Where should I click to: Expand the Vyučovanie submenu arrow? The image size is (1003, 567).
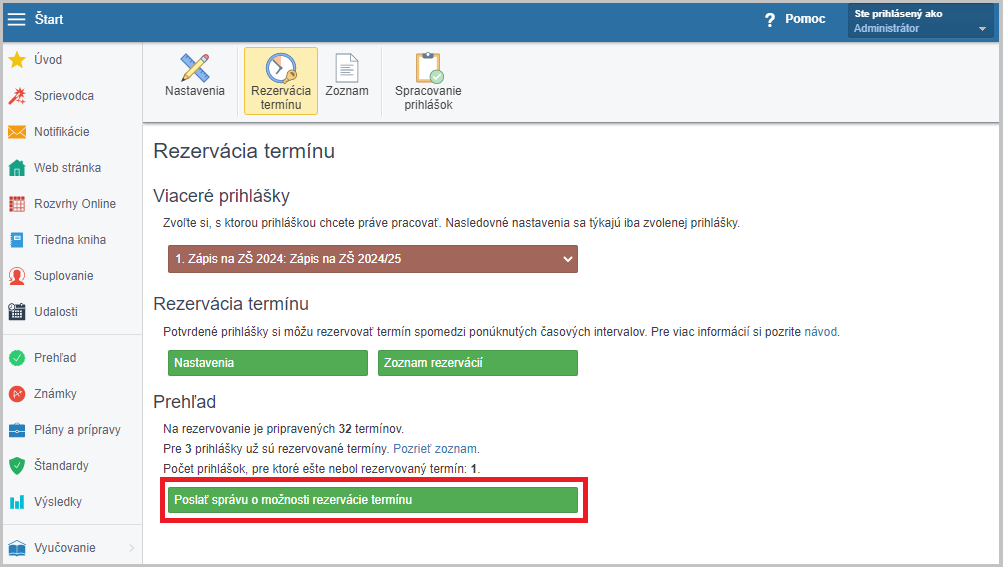coord(131,548)
